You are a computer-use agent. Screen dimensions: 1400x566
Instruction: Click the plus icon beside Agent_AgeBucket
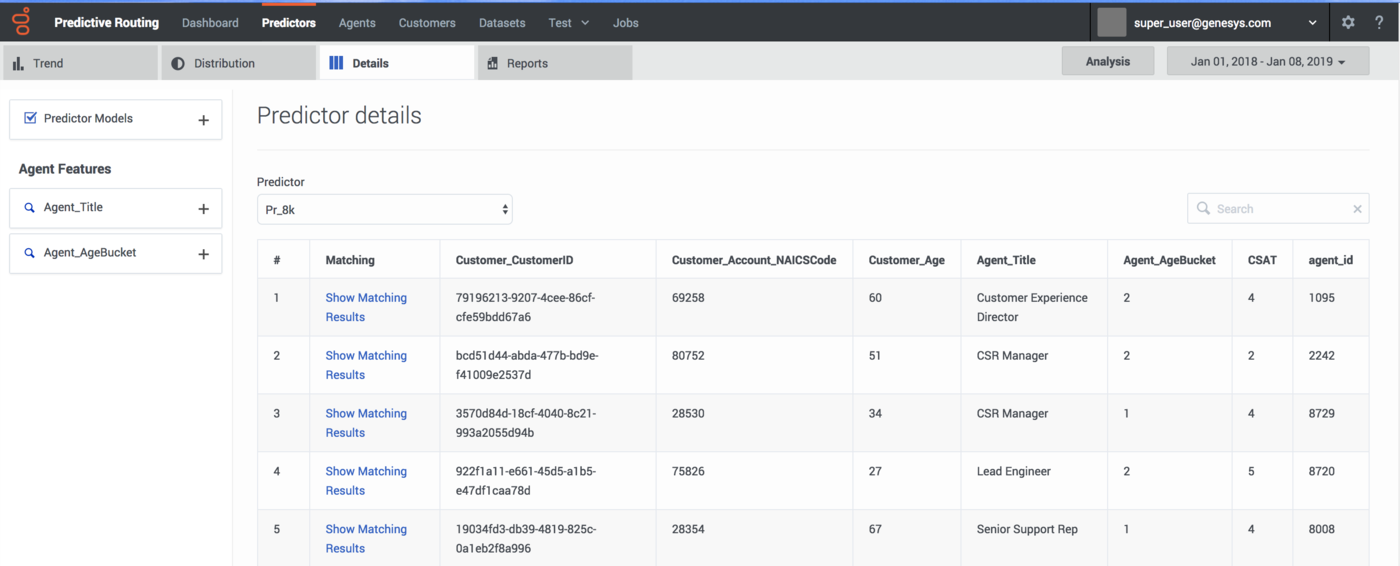pos(203,254)
